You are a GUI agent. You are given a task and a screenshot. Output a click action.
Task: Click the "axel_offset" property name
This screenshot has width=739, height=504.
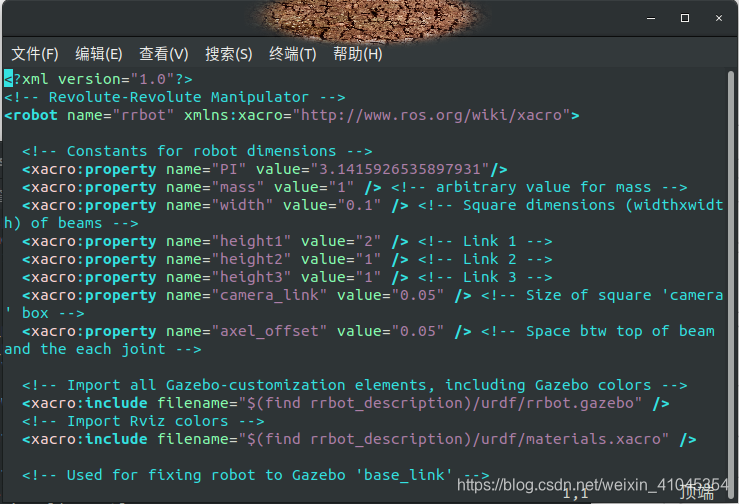[269, 331]
